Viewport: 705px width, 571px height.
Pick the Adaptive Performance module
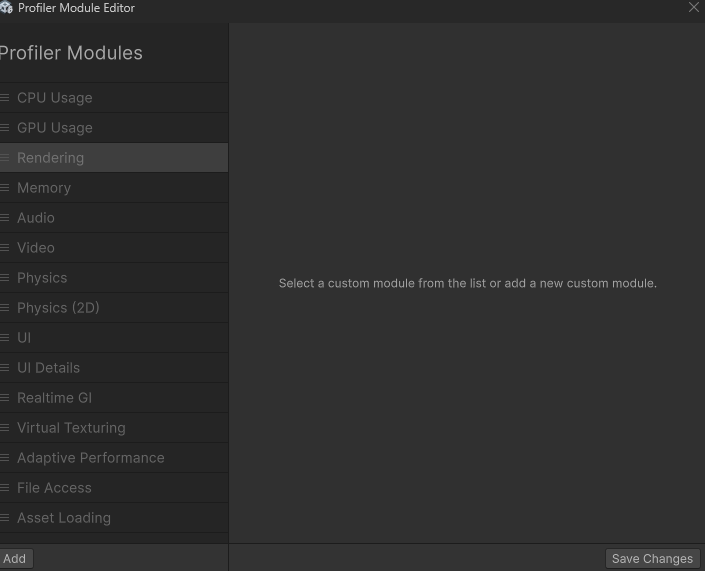click(90, 458)
